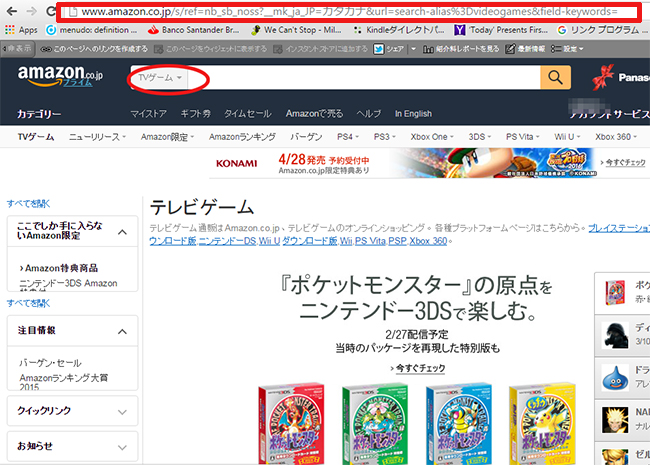This screenshot has width=650, height=465.
Task: Go back using browser back arrow
Action: coord(12,11)
